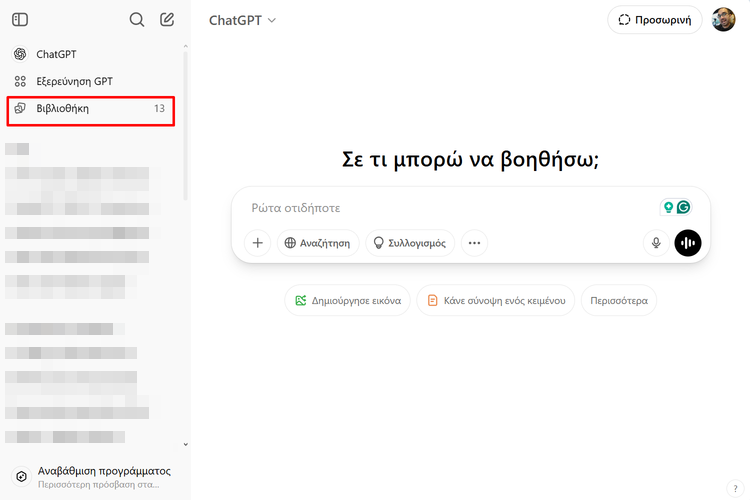Viewport: 750px width, 500px height.
Task: Show Περισσότερα suggestions
Action: (x=619, y=300)
